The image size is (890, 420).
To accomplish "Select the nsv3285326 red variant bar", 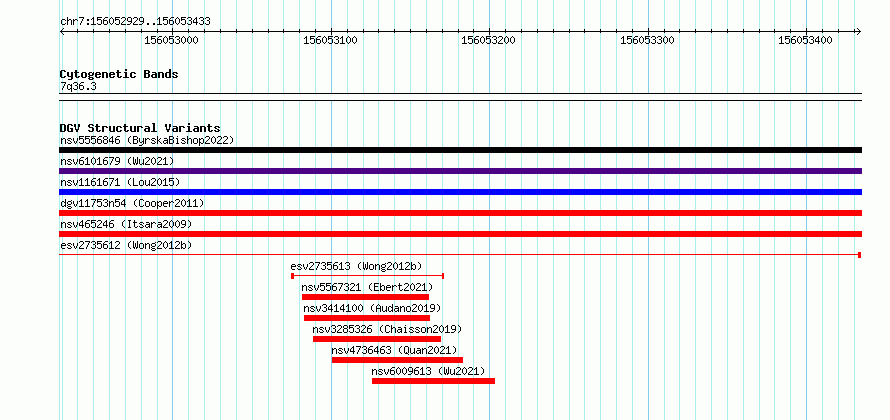I will (377, 339).
